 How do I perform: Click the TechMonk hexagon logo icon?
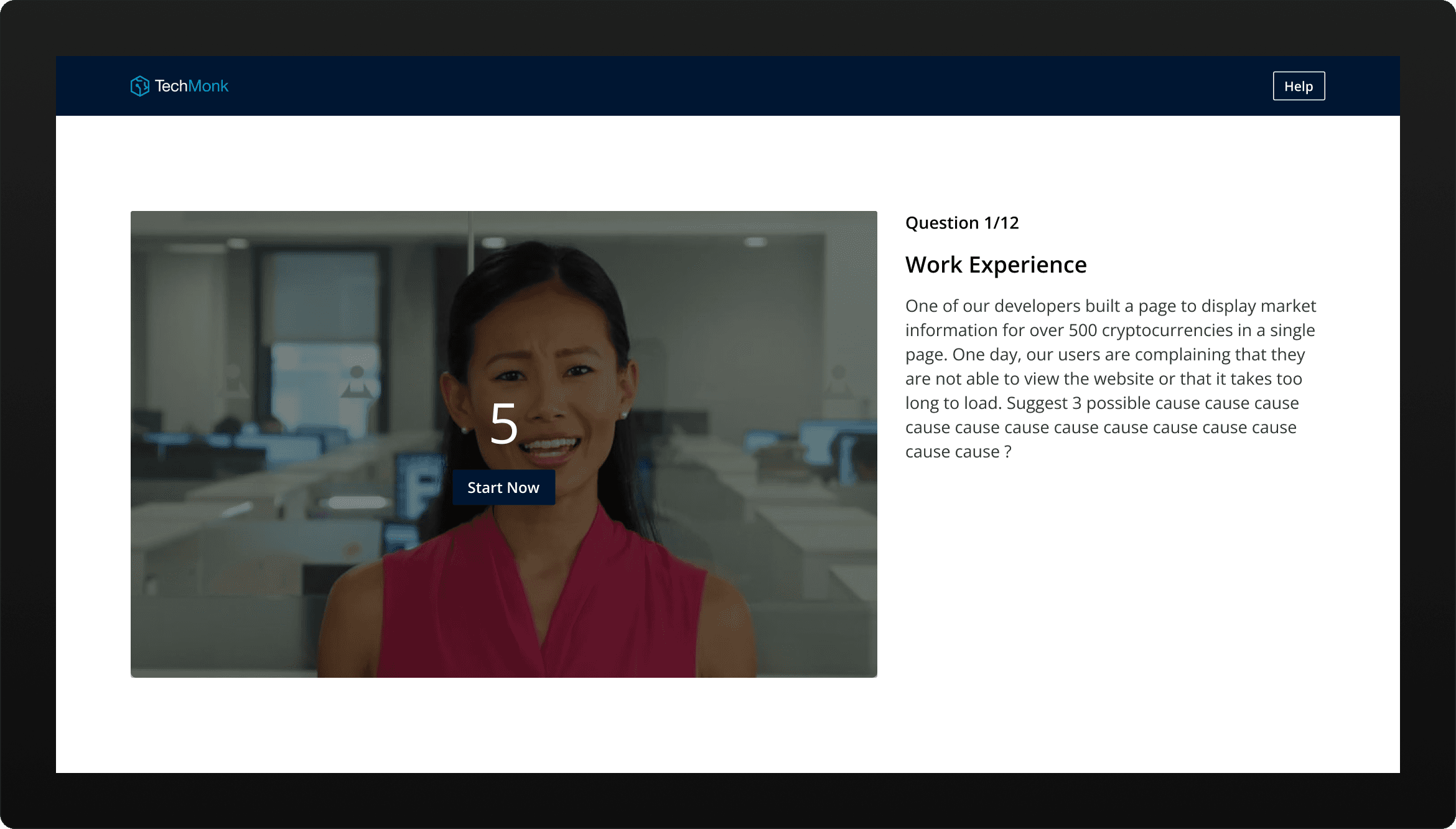pyautogui.click(x=139, y=86)
